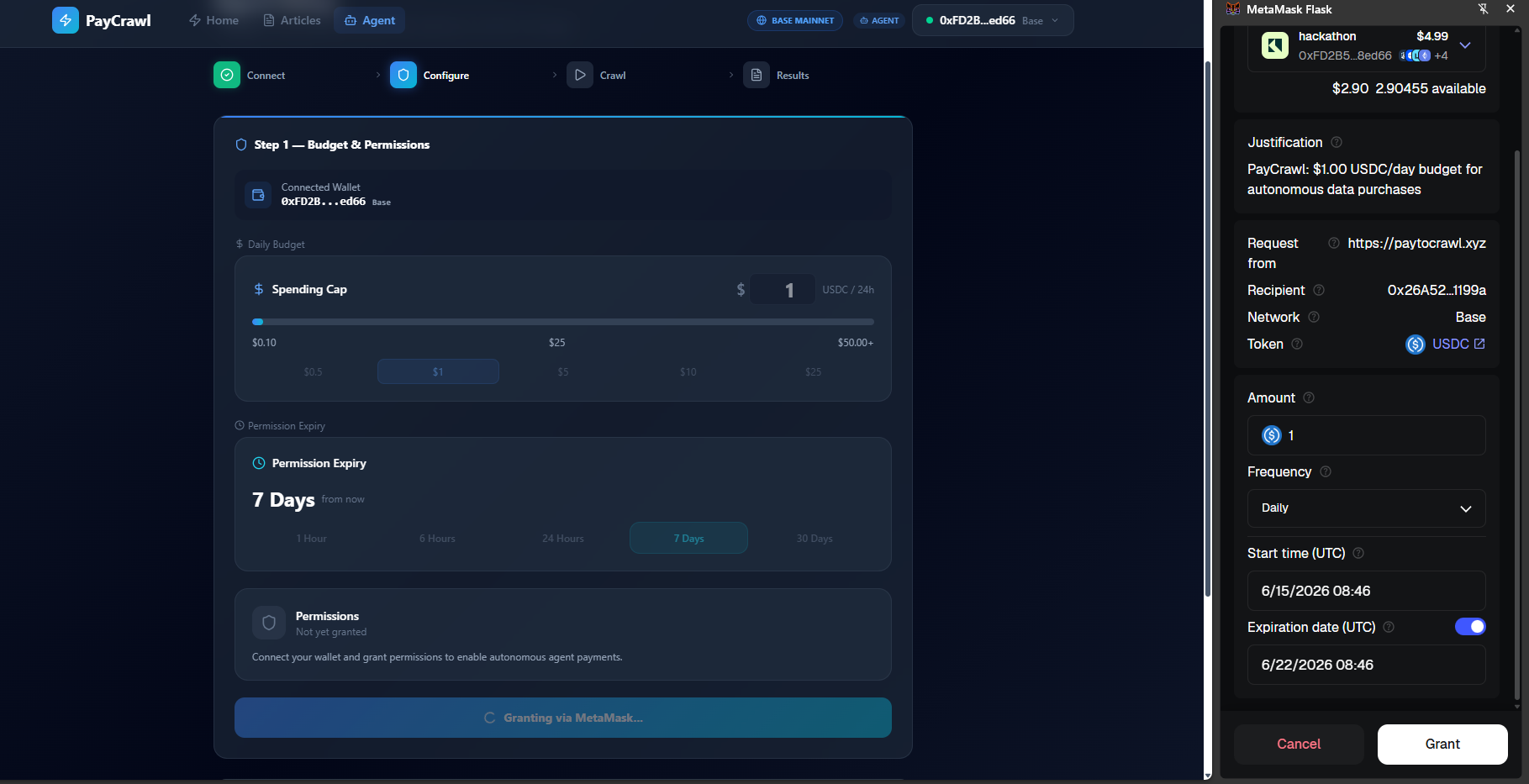Viewport: 1529px width, 784px height.
Task: Click the Results step document icon
Action: (757, 75)
